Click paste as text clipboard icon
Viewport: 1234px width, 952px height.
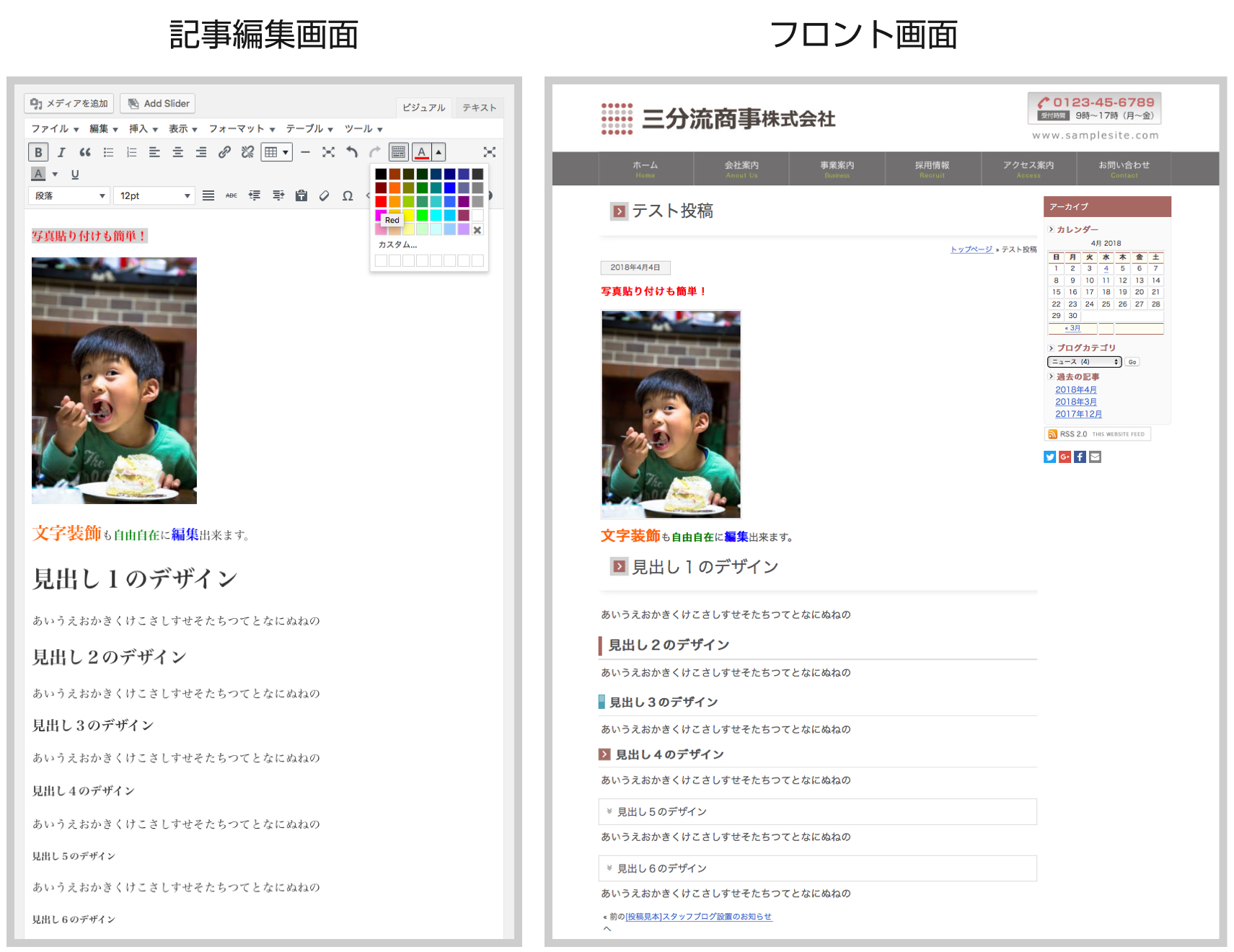[x=301, y=195]
